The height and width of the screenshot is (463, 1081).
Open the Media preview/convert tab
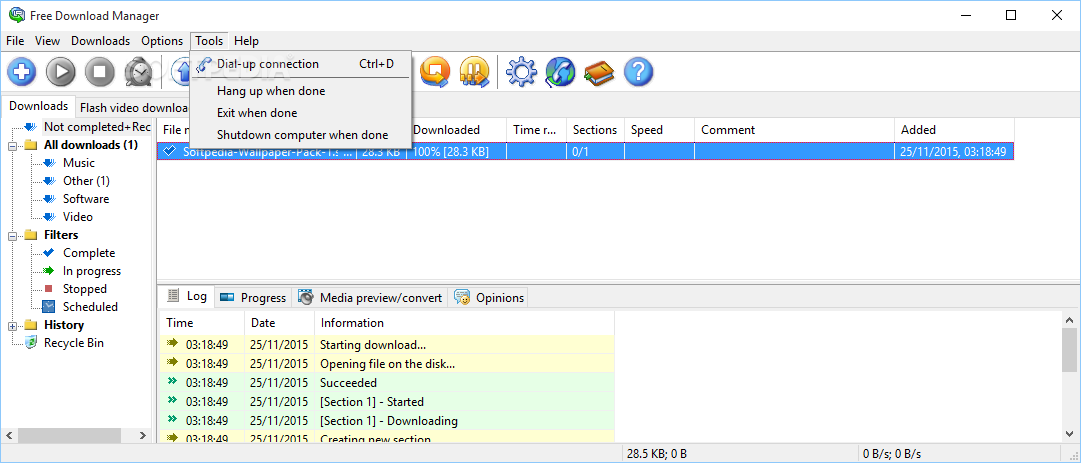(x=371, y=298)
